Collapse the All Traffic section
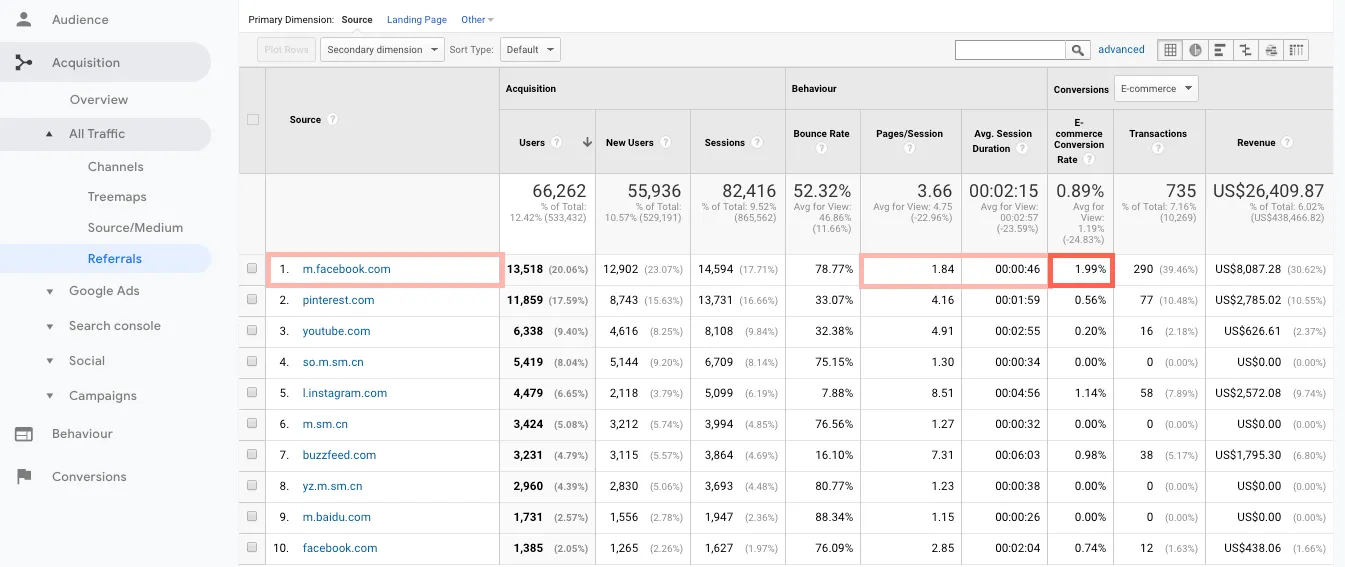The image size is (1345, 567). 49,134
